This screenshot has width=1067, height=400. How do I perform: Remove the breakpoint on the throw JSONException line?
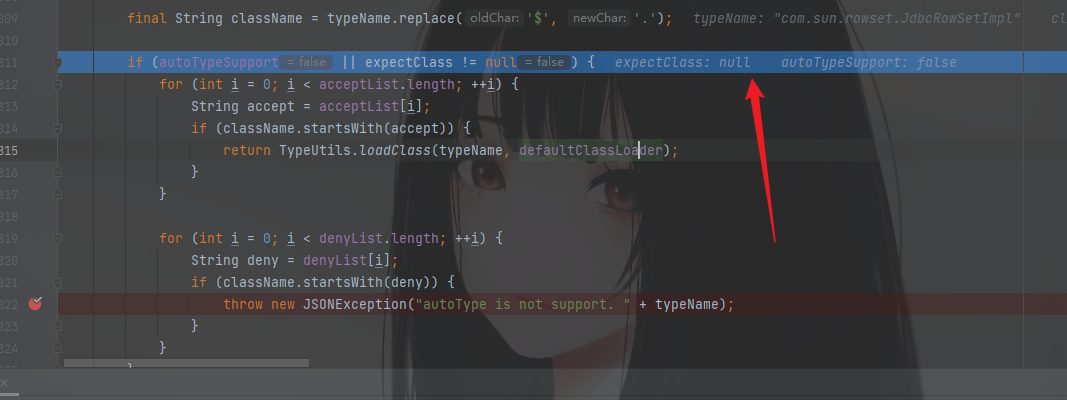(x=35, y=303)
